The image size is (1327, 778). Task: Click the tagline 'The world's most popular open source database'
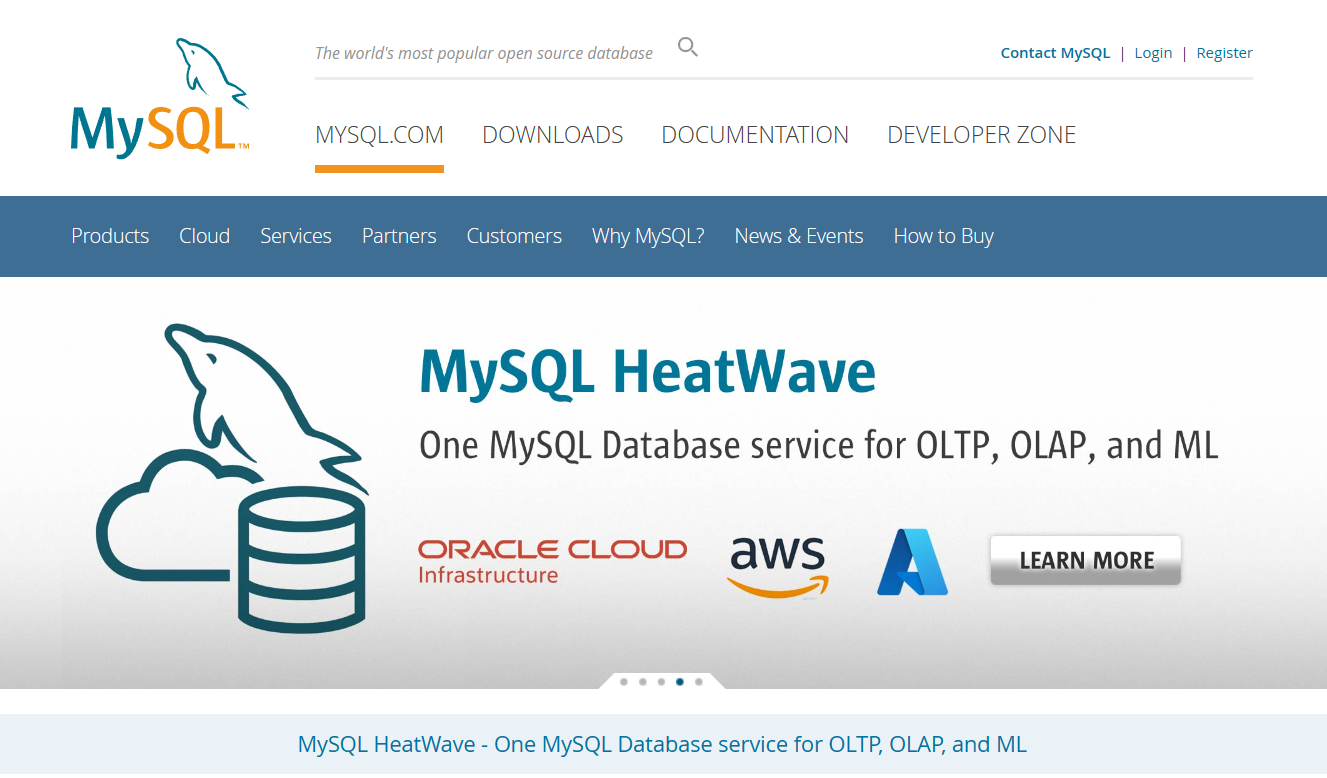pos(484,53)
